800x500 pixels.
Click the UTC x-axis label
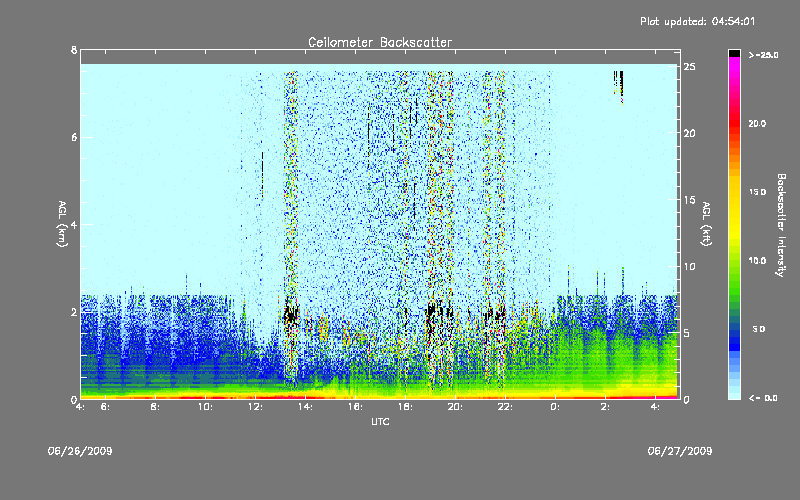point(380,421)
